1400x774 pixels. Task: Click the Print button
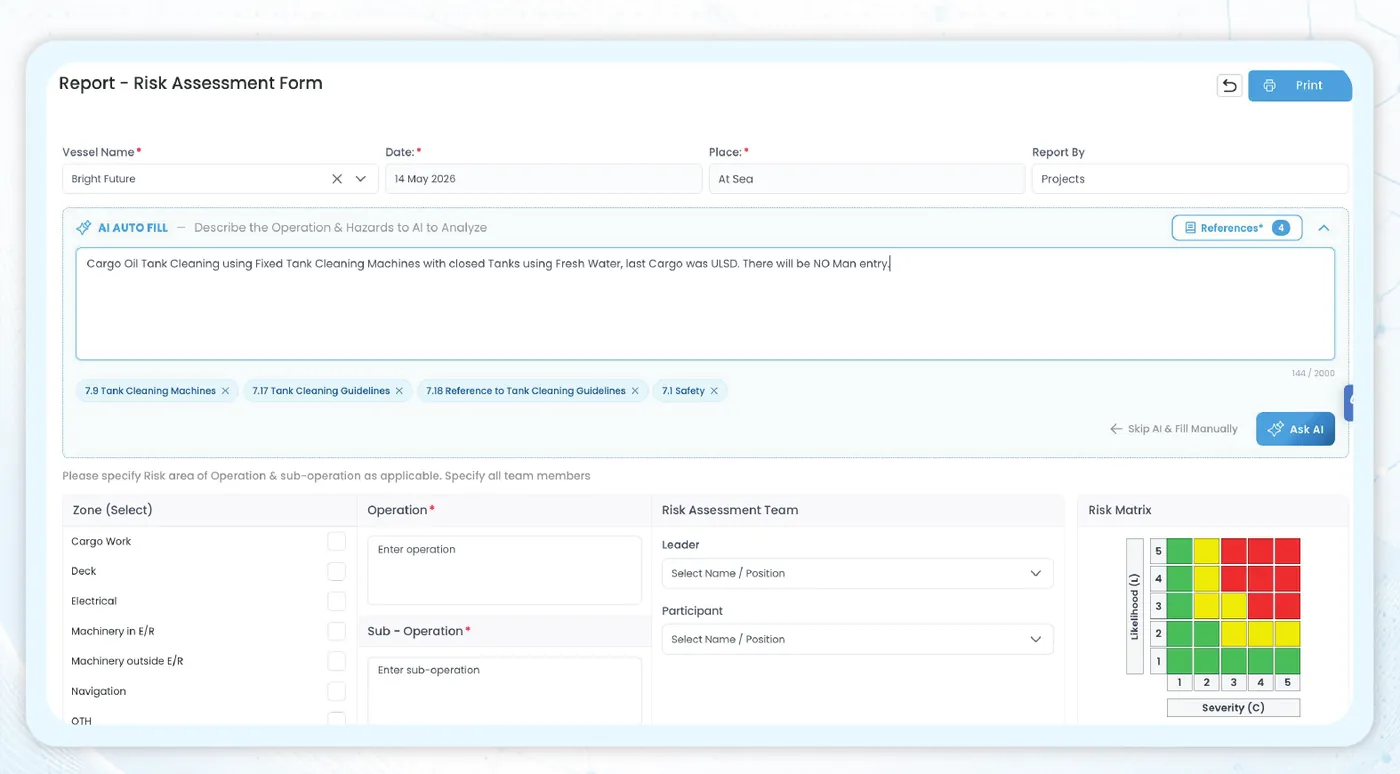tap(1299, 86)
